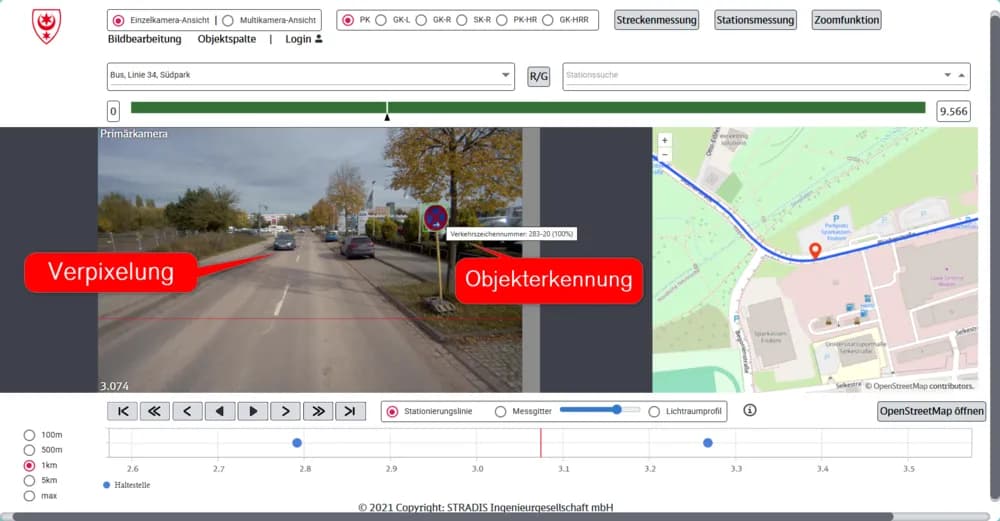Viewport: 1000px width, 521px height.
Task: Click the city coat of arms logo
Action: pos(47,26)
